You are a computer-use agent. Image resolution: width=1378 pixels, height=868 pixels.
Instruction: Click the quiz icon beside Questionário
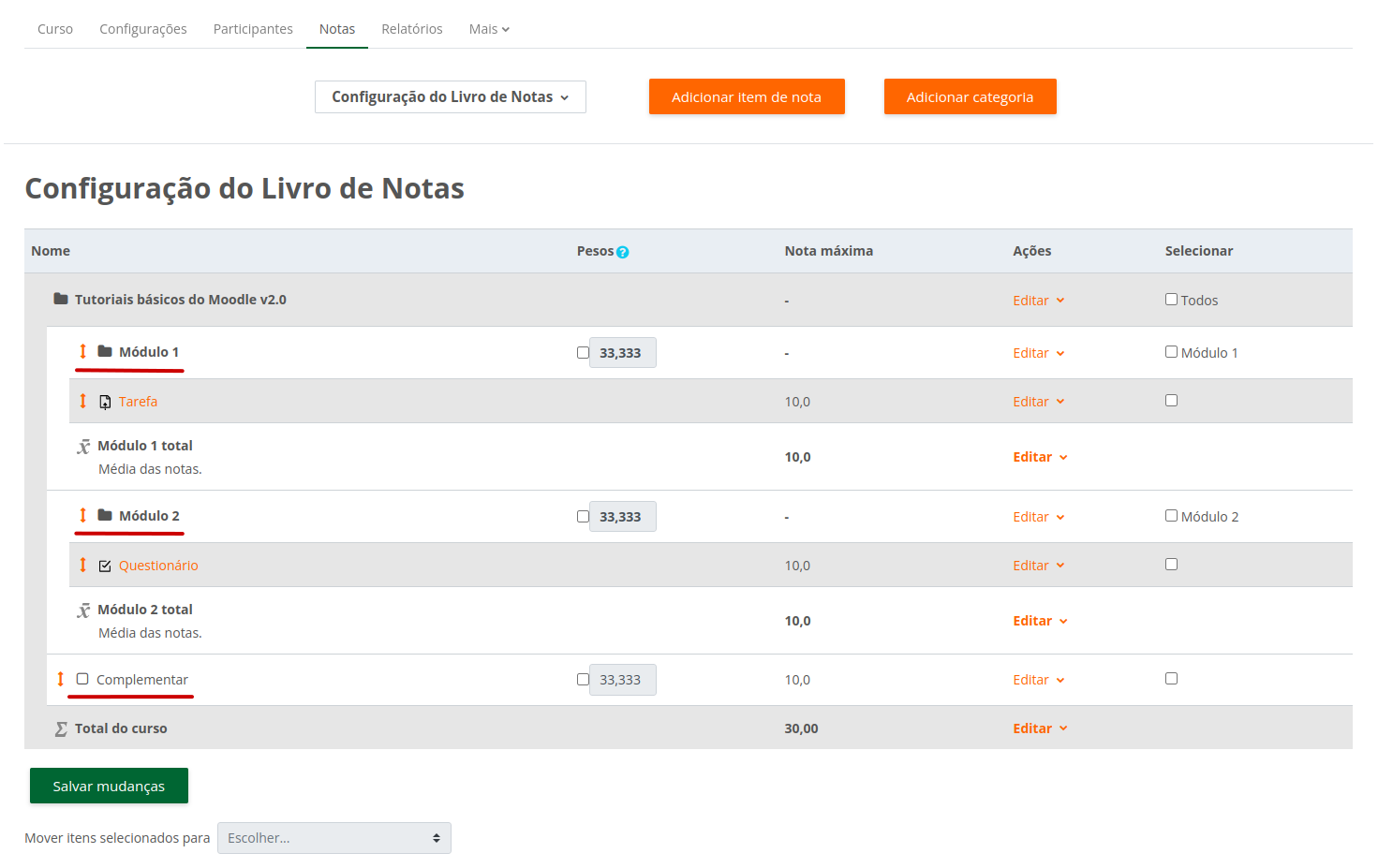(x=105, y=565)
